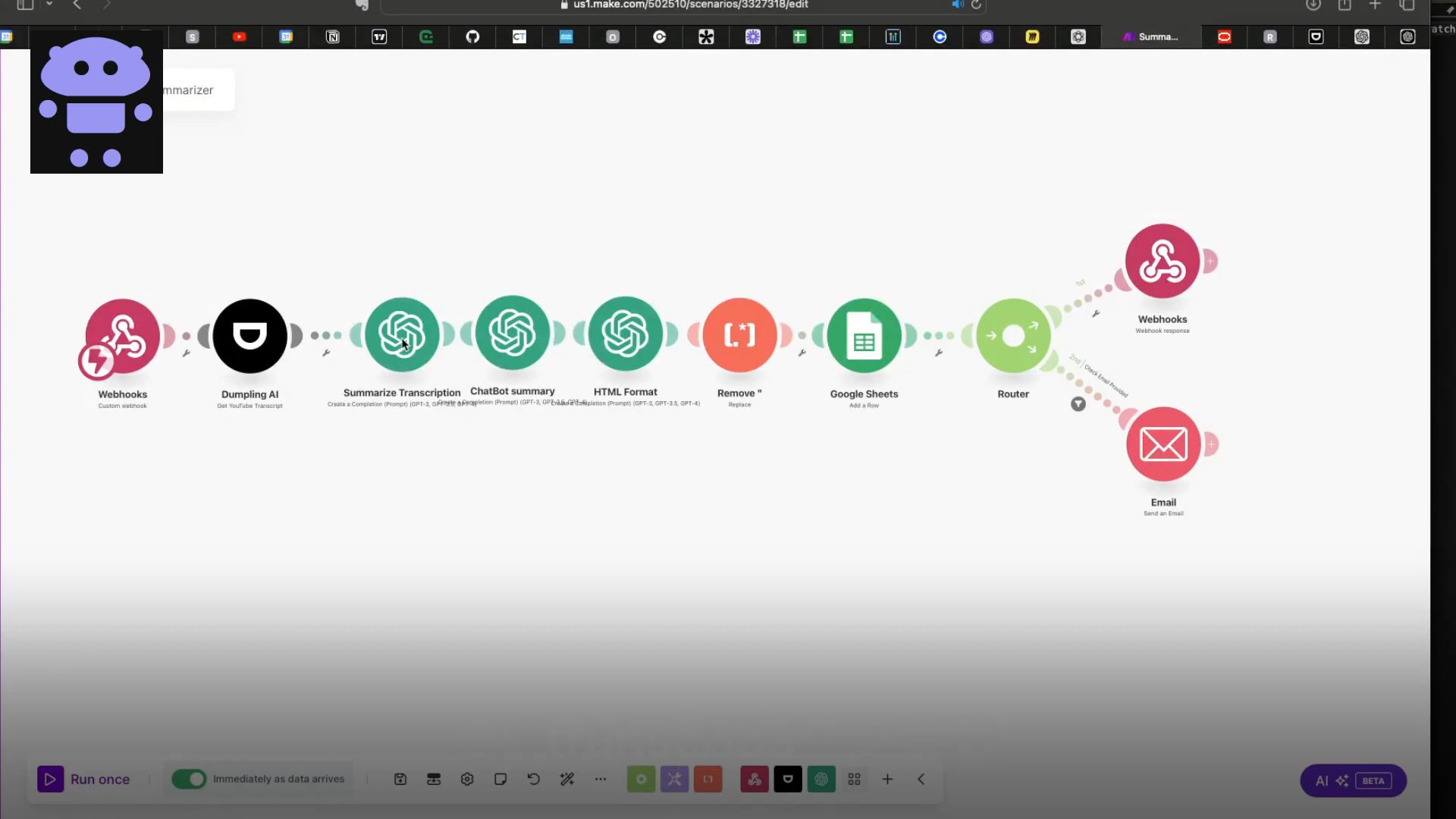Open the filter on the Email route

pyautogui.click(x=1078, y=404)
